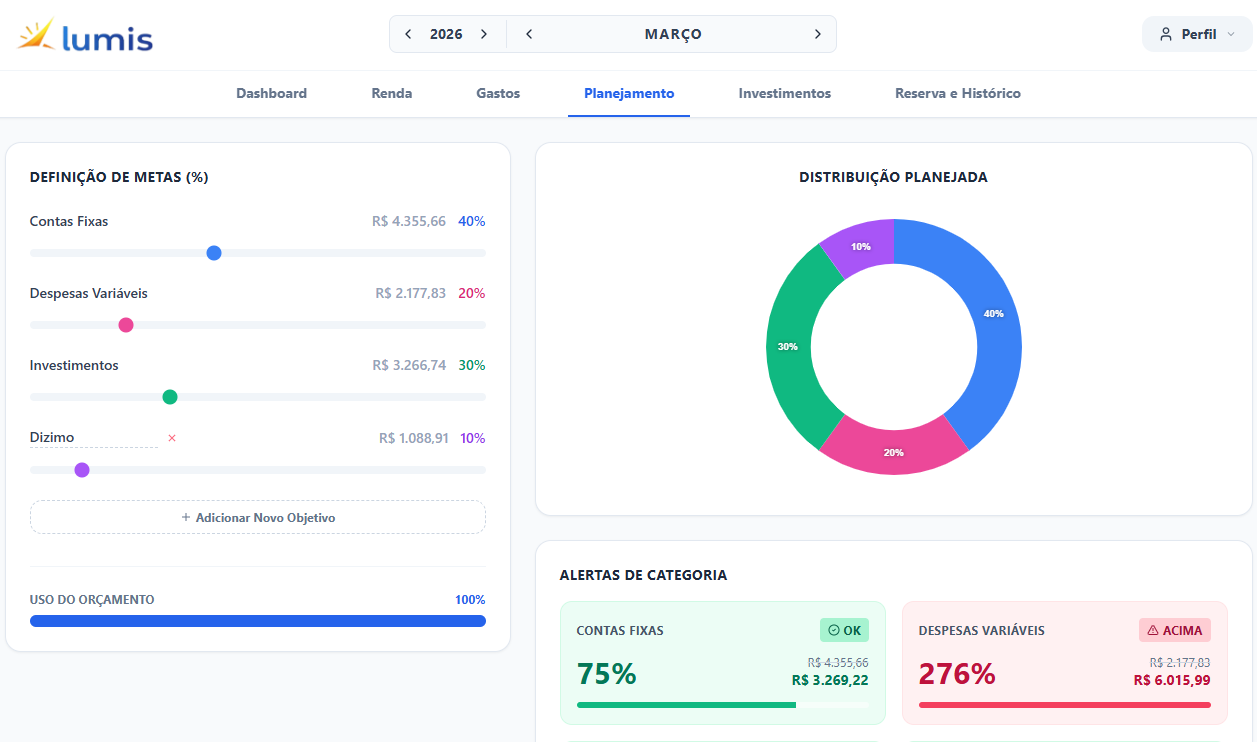
Task: Expand the Perfil dropdown chevron
Action: pyautogui.click(x=1231, y=34)
